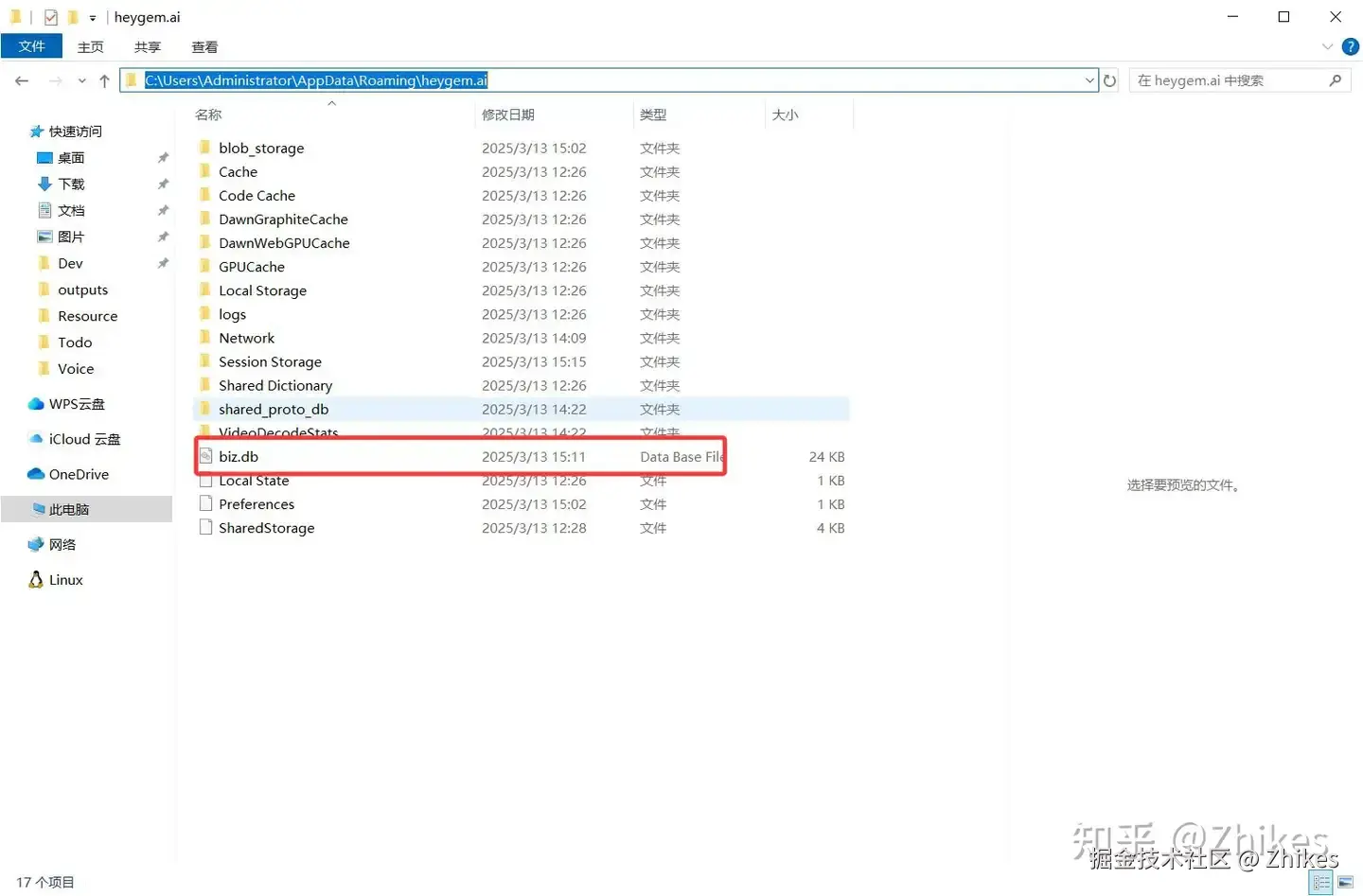Viewport: 1363px width, 896px height.
Task: Click the Back navigation arrow
Action: pyautogui.click(x=22, y=81)
